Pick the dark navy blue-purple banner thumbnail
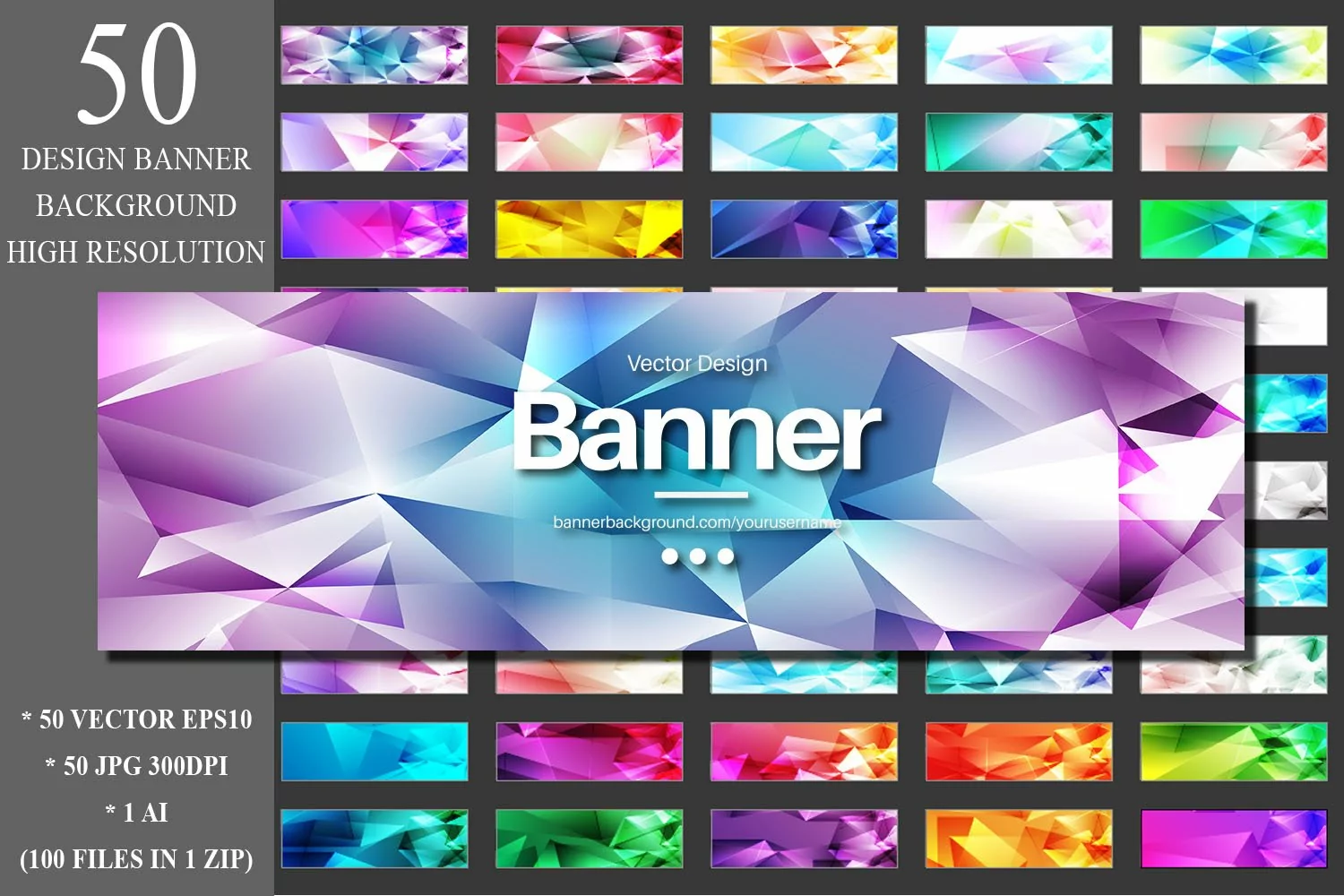The height and width of the screenshot is (896, 1344). [x=804, y=229]
